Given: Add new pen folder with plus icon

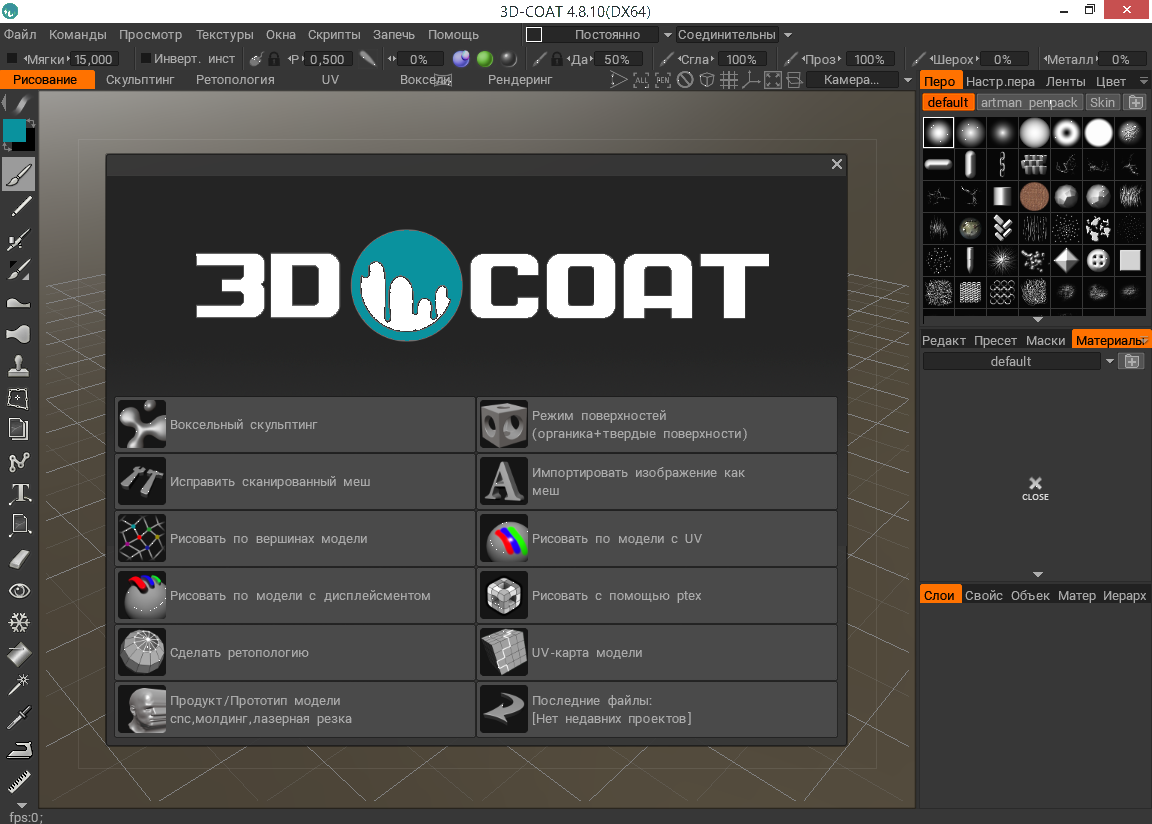Looking at the screenshot, I should click(1136, 102).
